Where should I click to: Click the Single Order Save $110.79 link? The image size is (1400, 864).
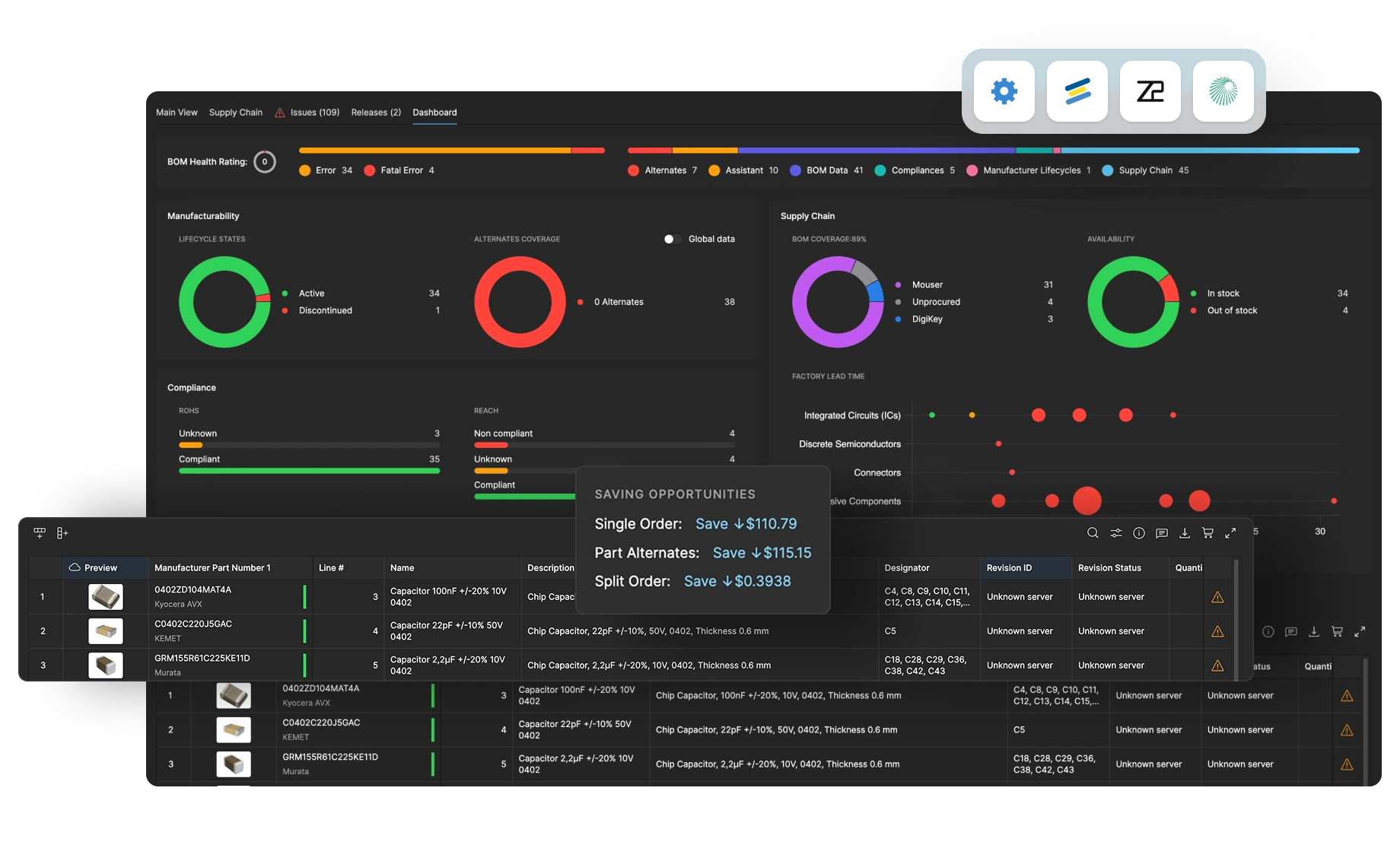pos(746,524)
